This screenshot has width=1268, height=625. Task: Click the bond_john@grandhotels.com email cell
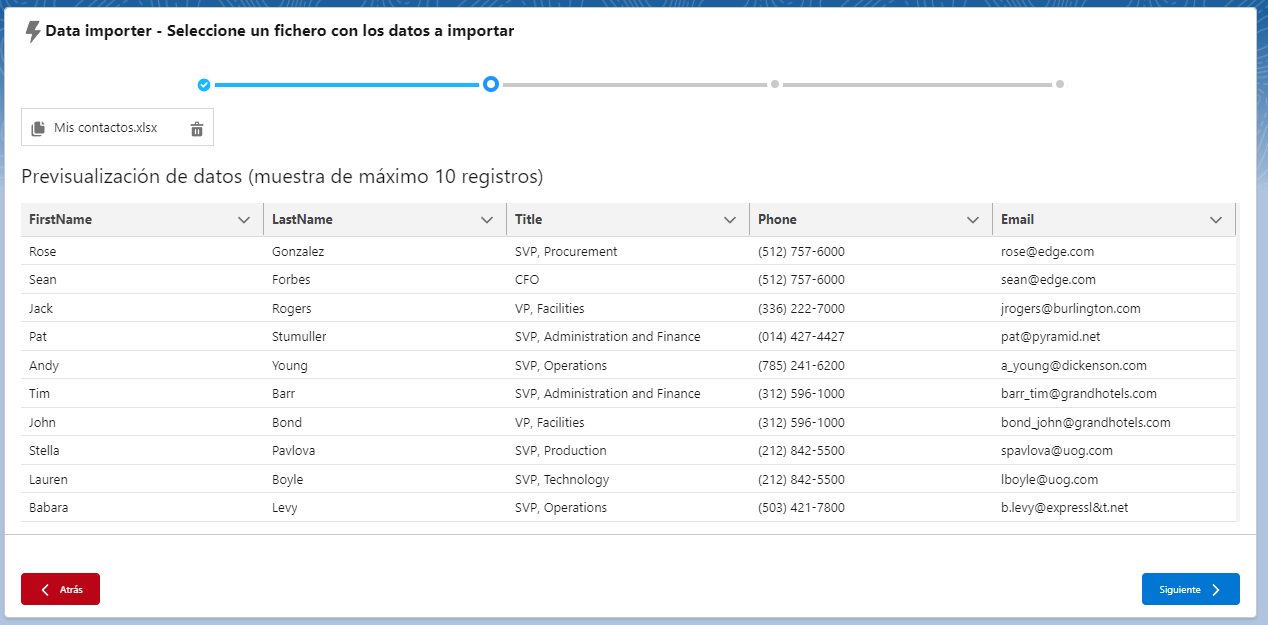1114,423
